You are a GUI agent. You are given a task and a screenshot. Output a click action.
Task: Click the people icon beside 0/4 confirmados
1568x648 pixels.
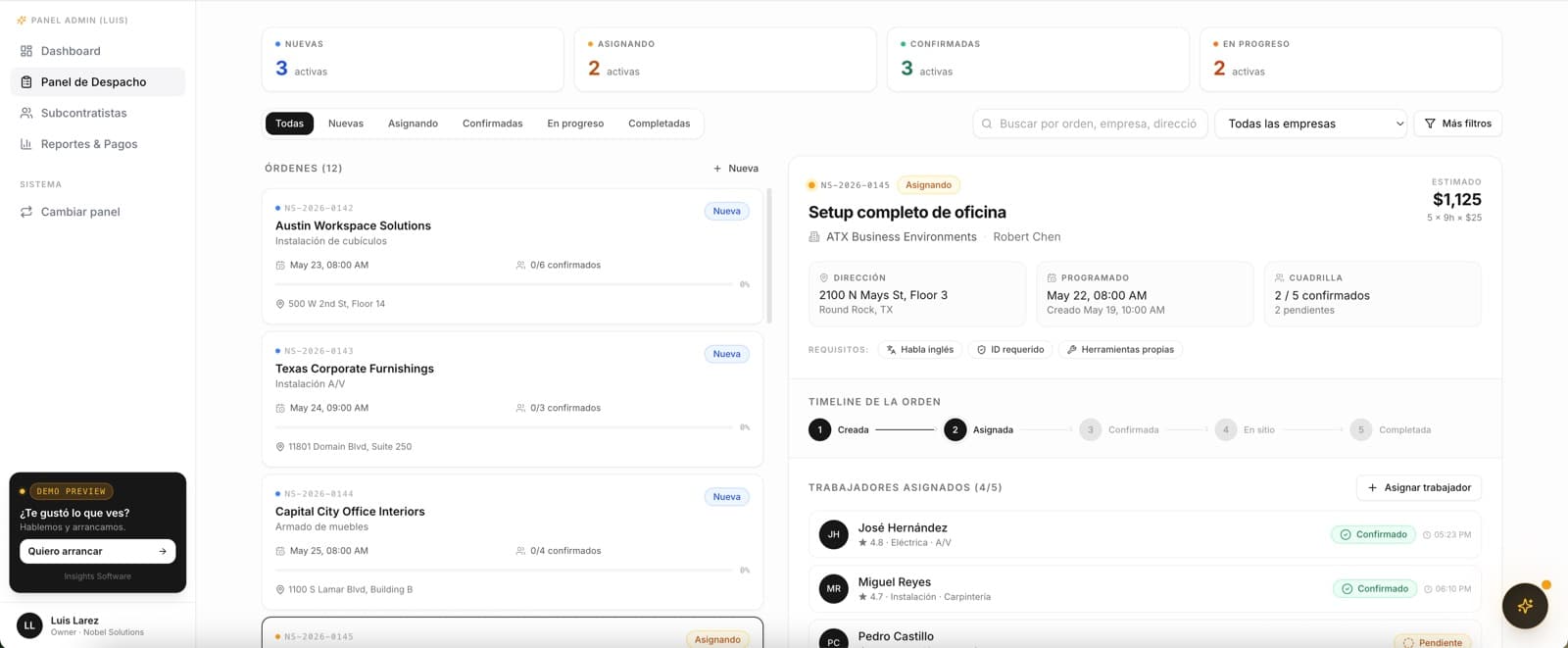[x=520, y=551]
